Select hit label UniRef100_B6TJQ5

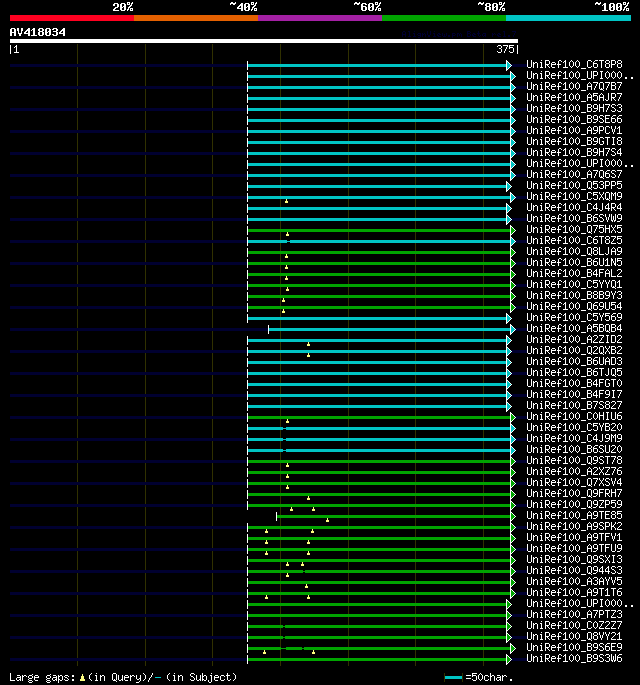574,372
